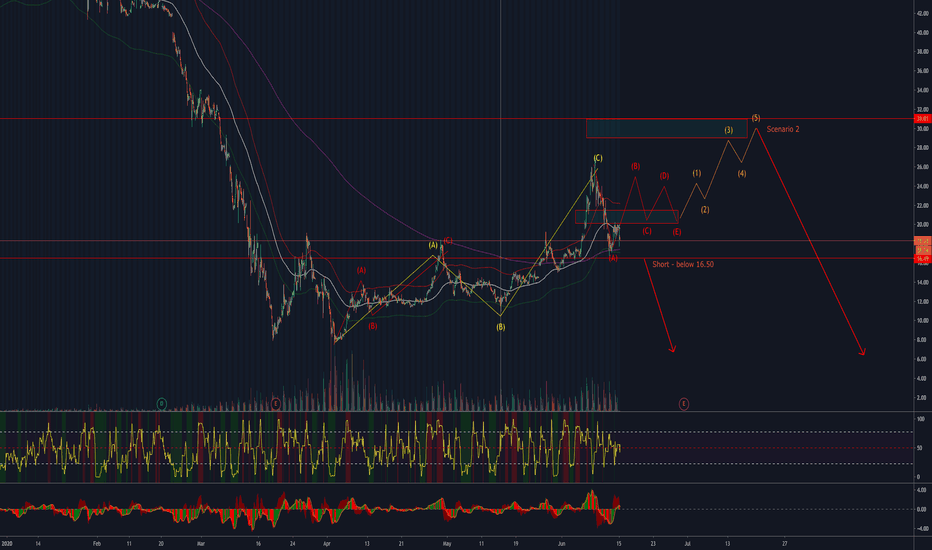Click the '27' date label on time axis
Screen dimensions: 932x550
coord(785,543)
